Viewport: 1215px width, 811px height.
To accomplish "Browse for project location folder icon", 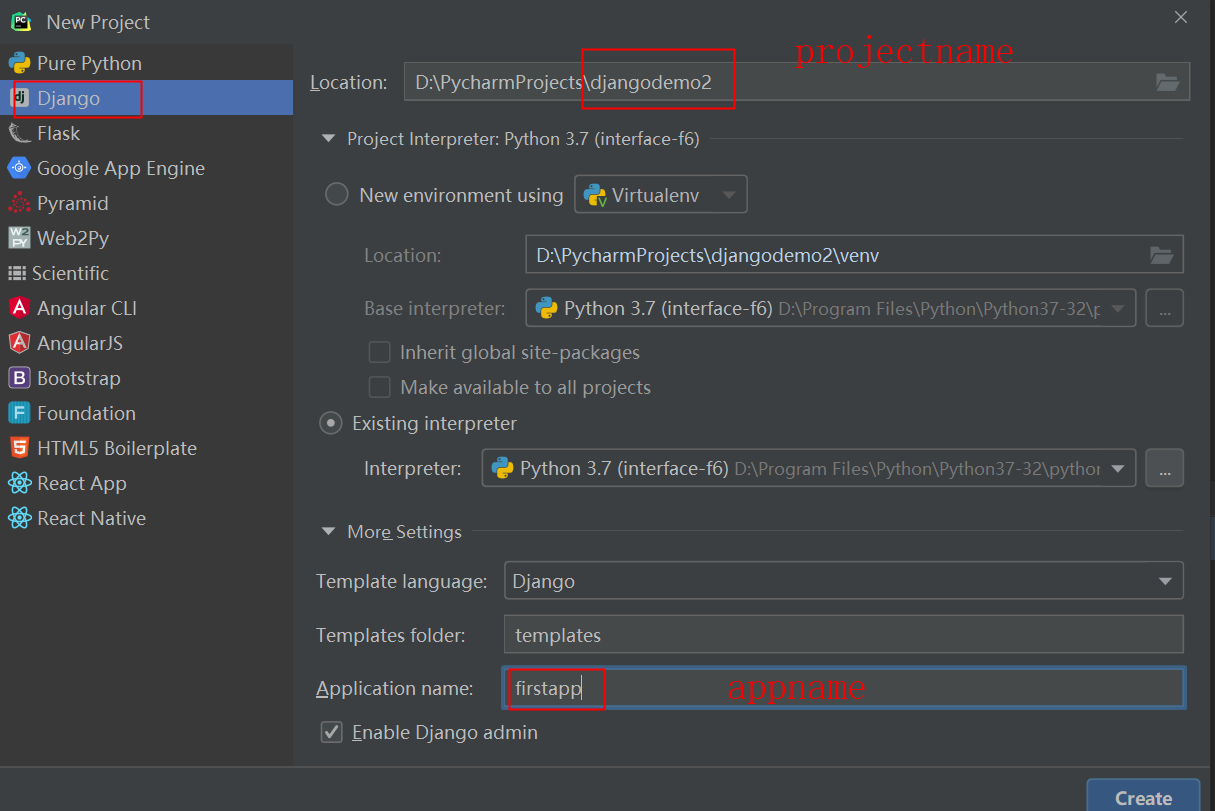I will (1167, 82).
